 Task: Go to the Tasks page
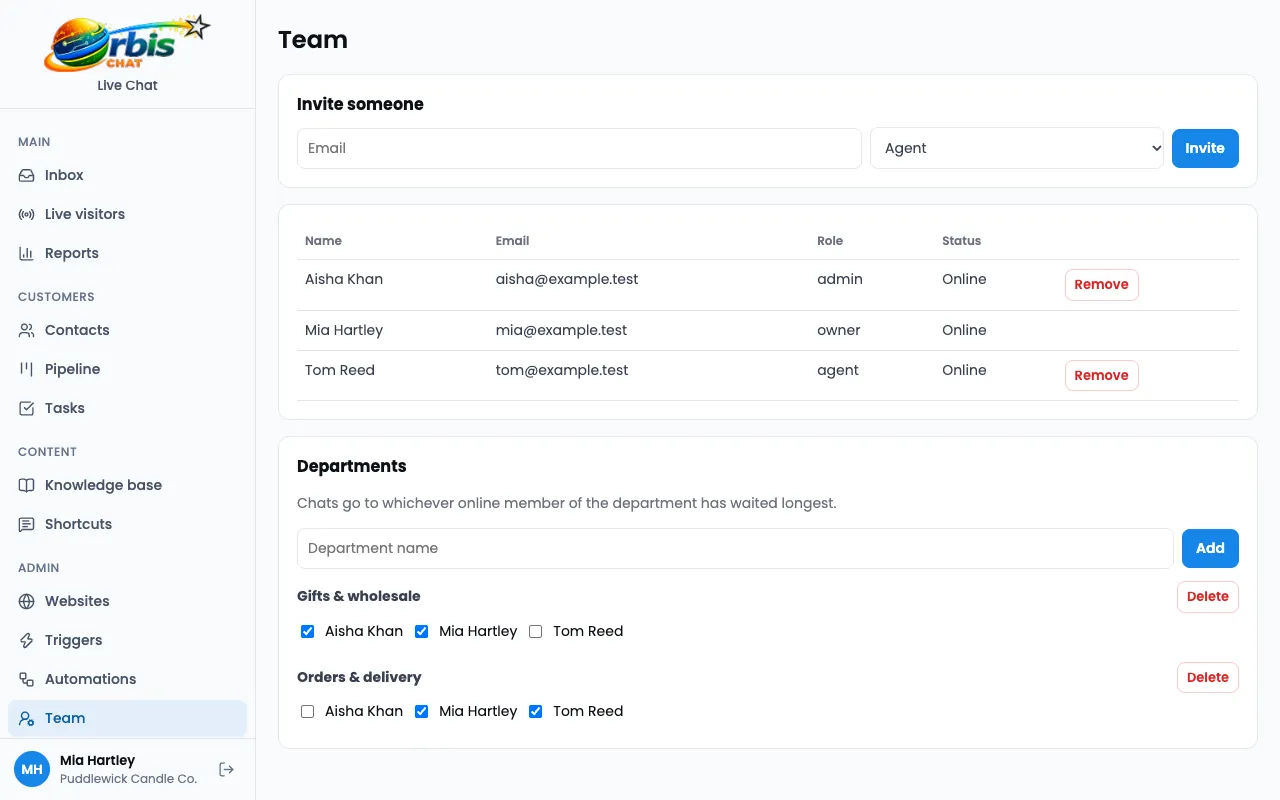tap(127, 408)
